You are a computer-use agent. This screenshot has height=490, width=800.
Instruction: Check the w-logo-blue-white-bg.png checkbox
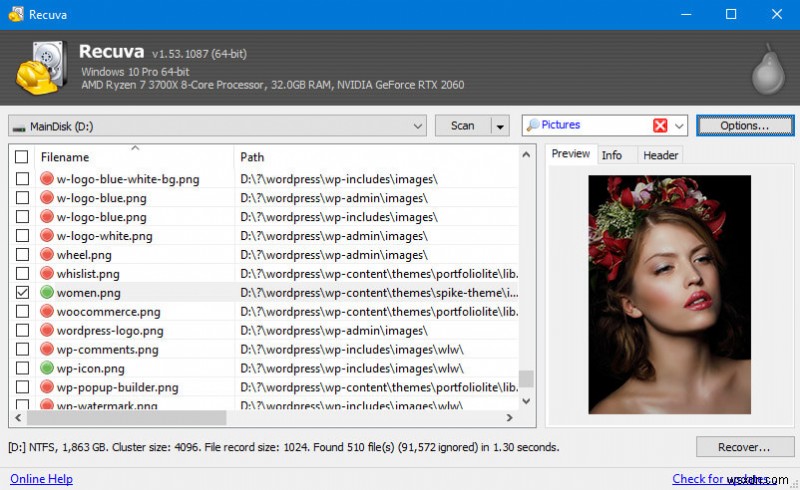click(22, 179)
